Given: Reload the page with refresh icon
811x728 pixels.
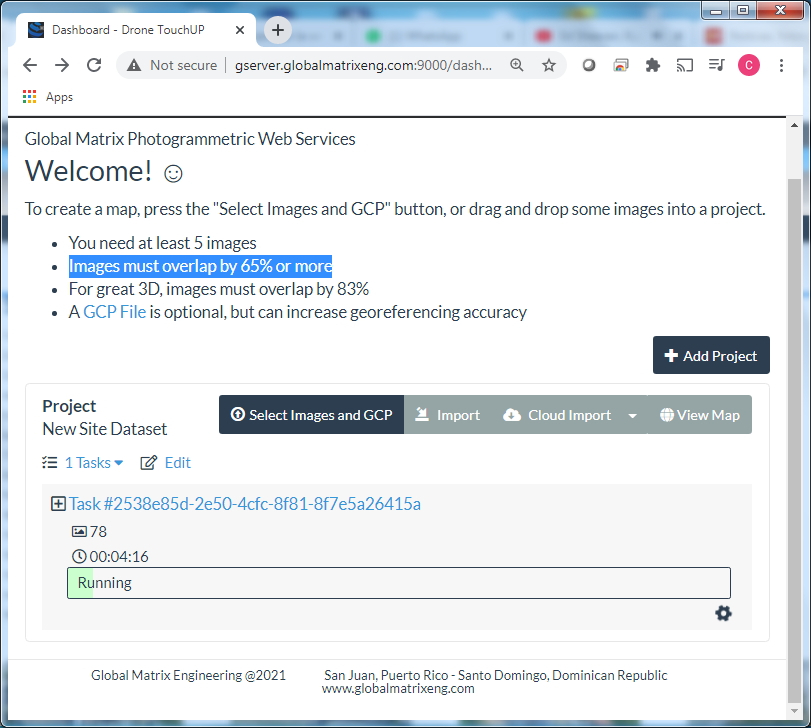Looking at the screenshot, I should (x=94, y=65).
